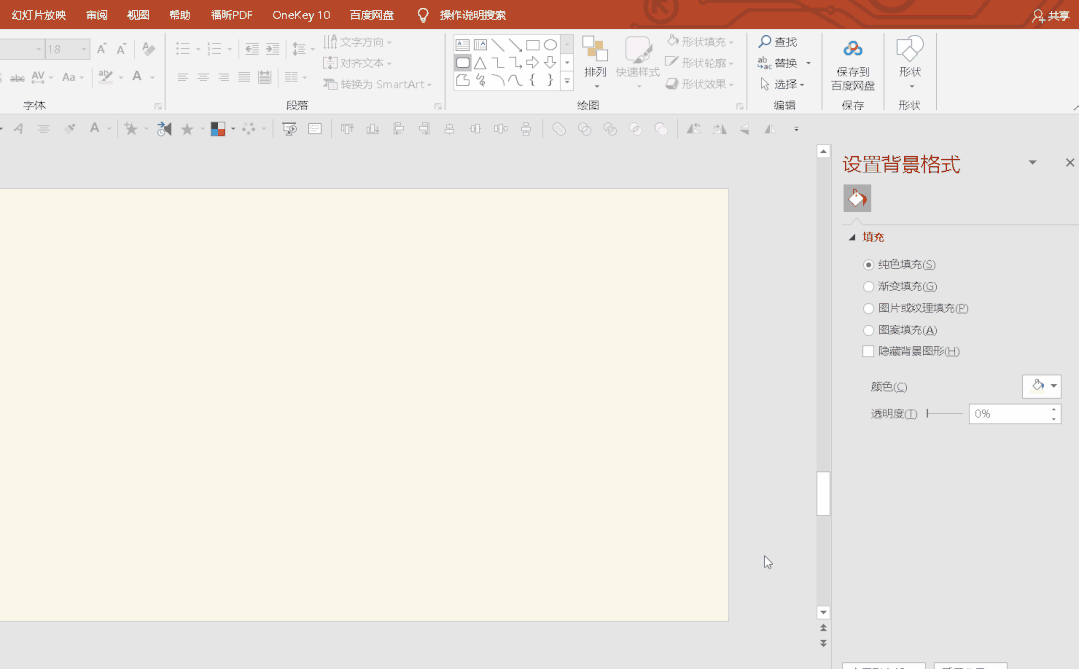This screenshot has width=1079, height=669.
Task: Center-align the paragraph text
Action: click(x=203, y=77)
